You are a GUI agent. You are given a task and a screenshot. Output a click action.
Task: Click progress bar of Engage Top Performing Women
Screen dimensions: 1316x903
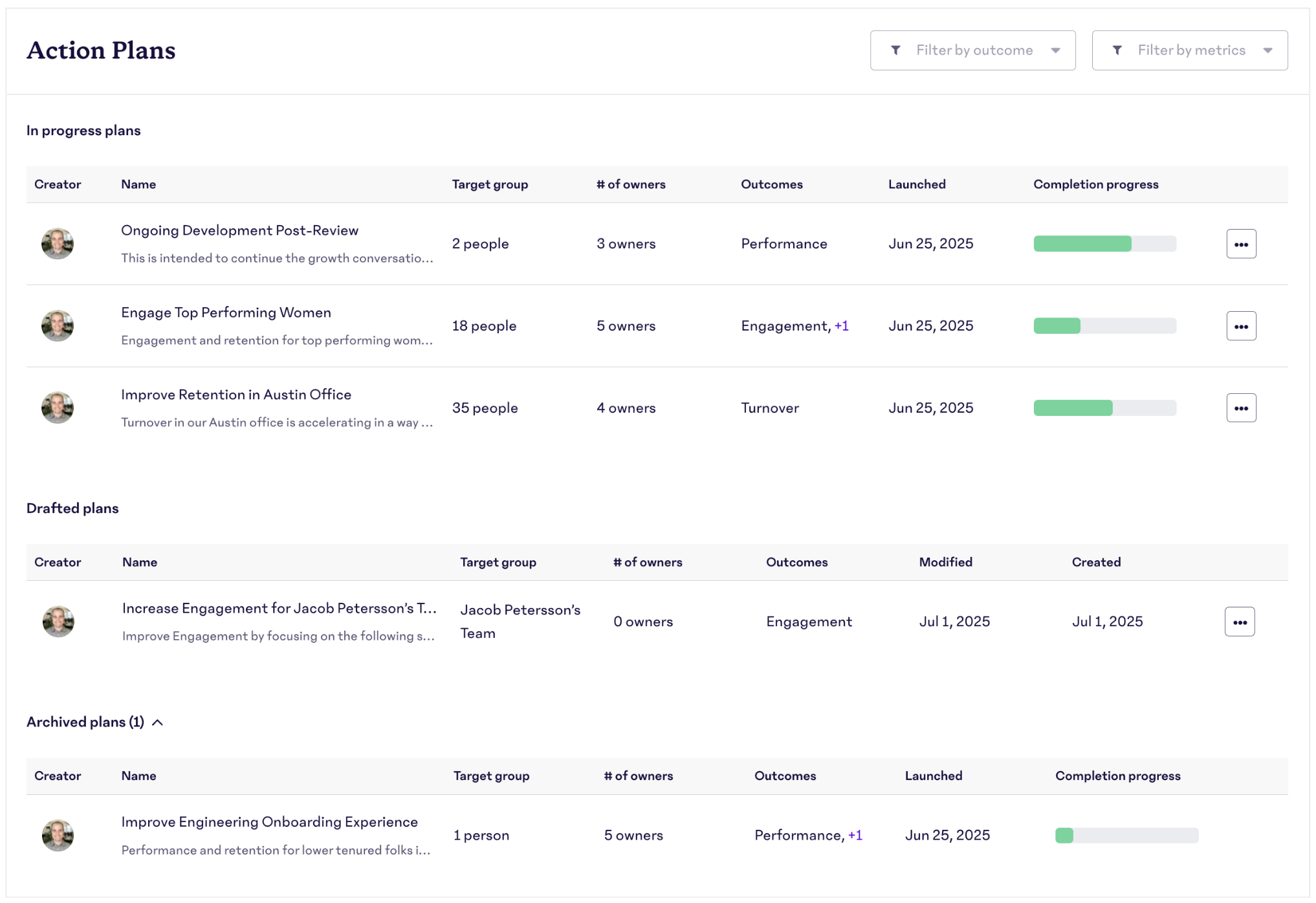point(1105,326)
